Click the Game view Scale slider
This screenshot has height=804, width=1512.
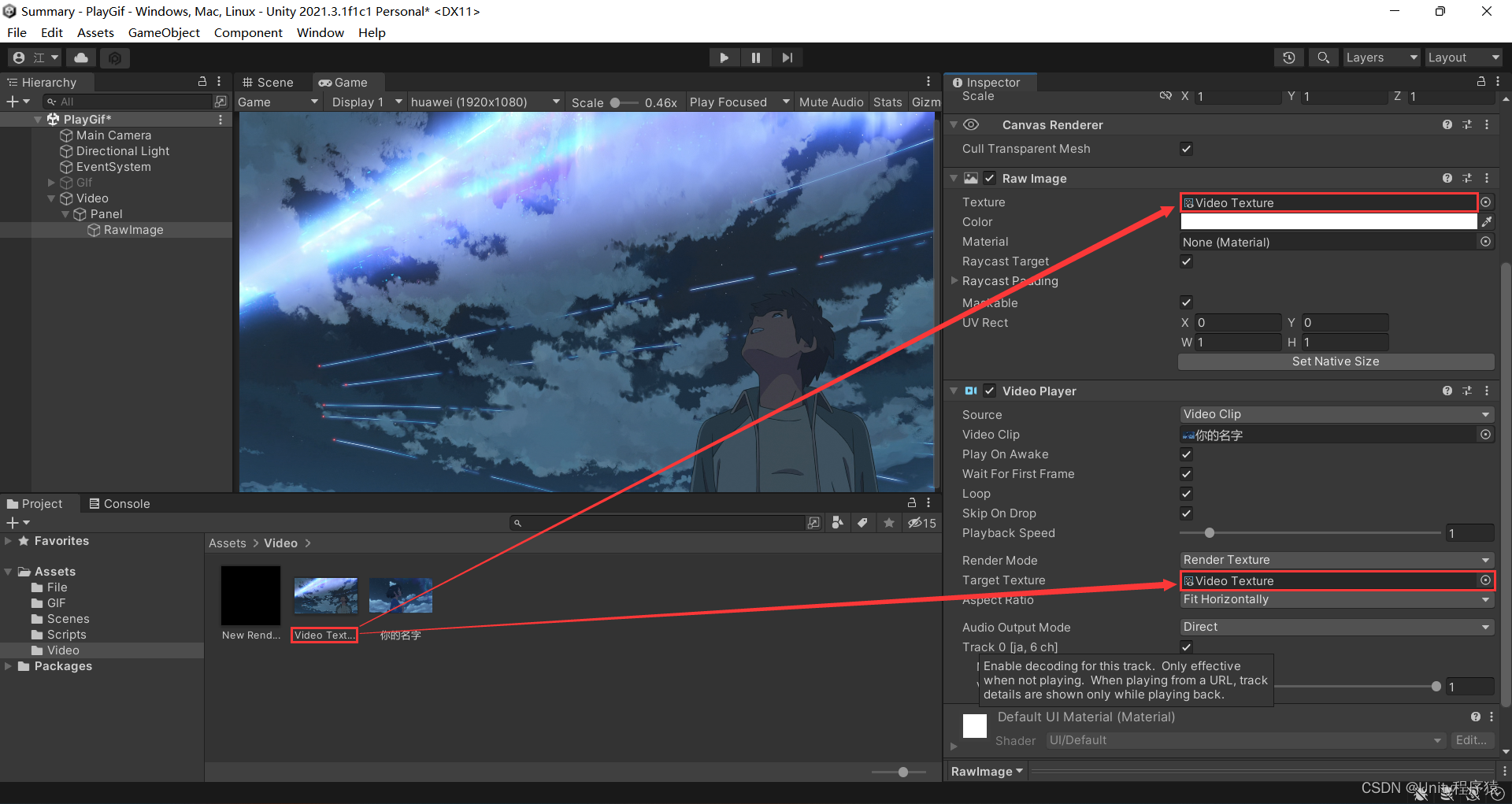click(x=624, y=102)
